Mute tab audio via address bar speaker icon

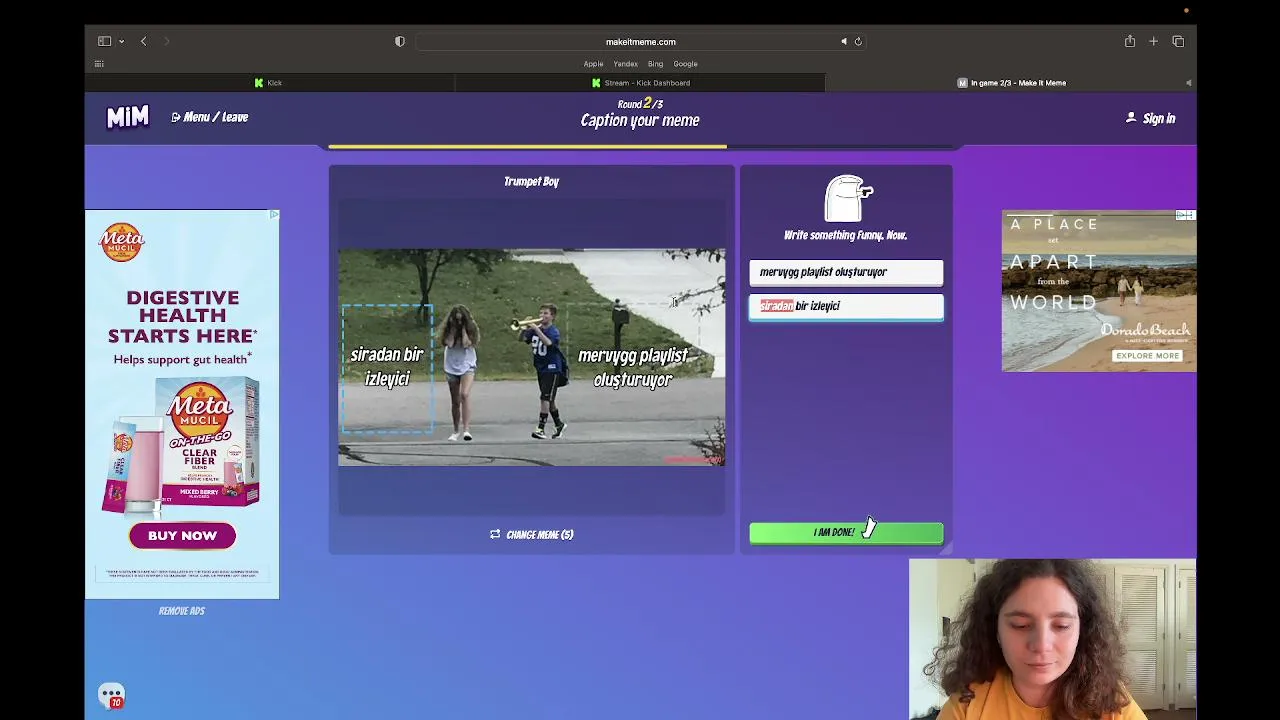[x=844, y=41]
